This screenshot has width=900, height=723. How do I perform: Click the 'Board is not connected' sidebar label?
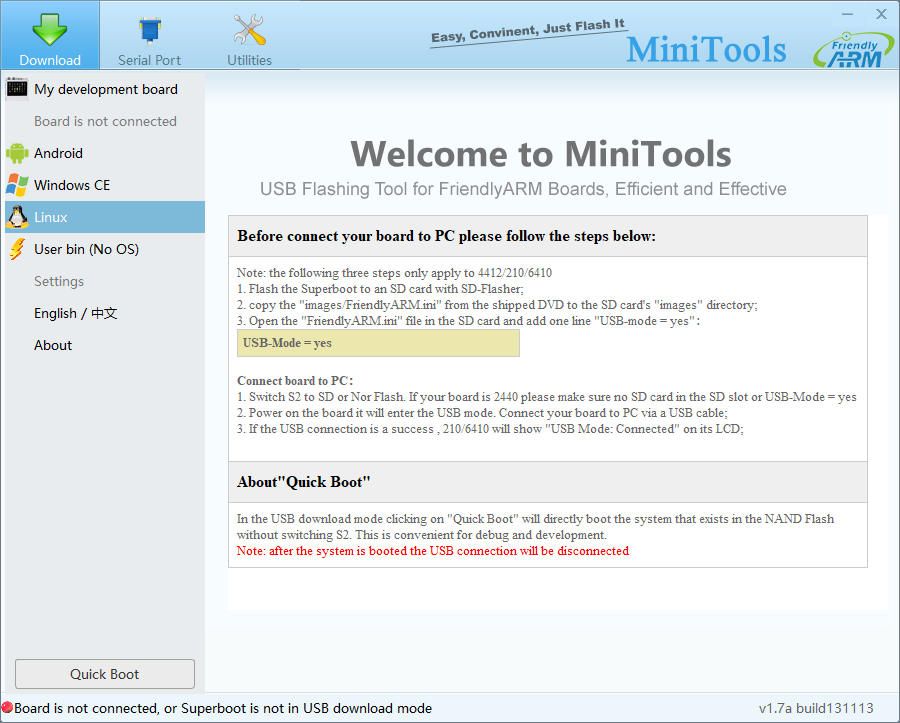click(x=105, y=121)
